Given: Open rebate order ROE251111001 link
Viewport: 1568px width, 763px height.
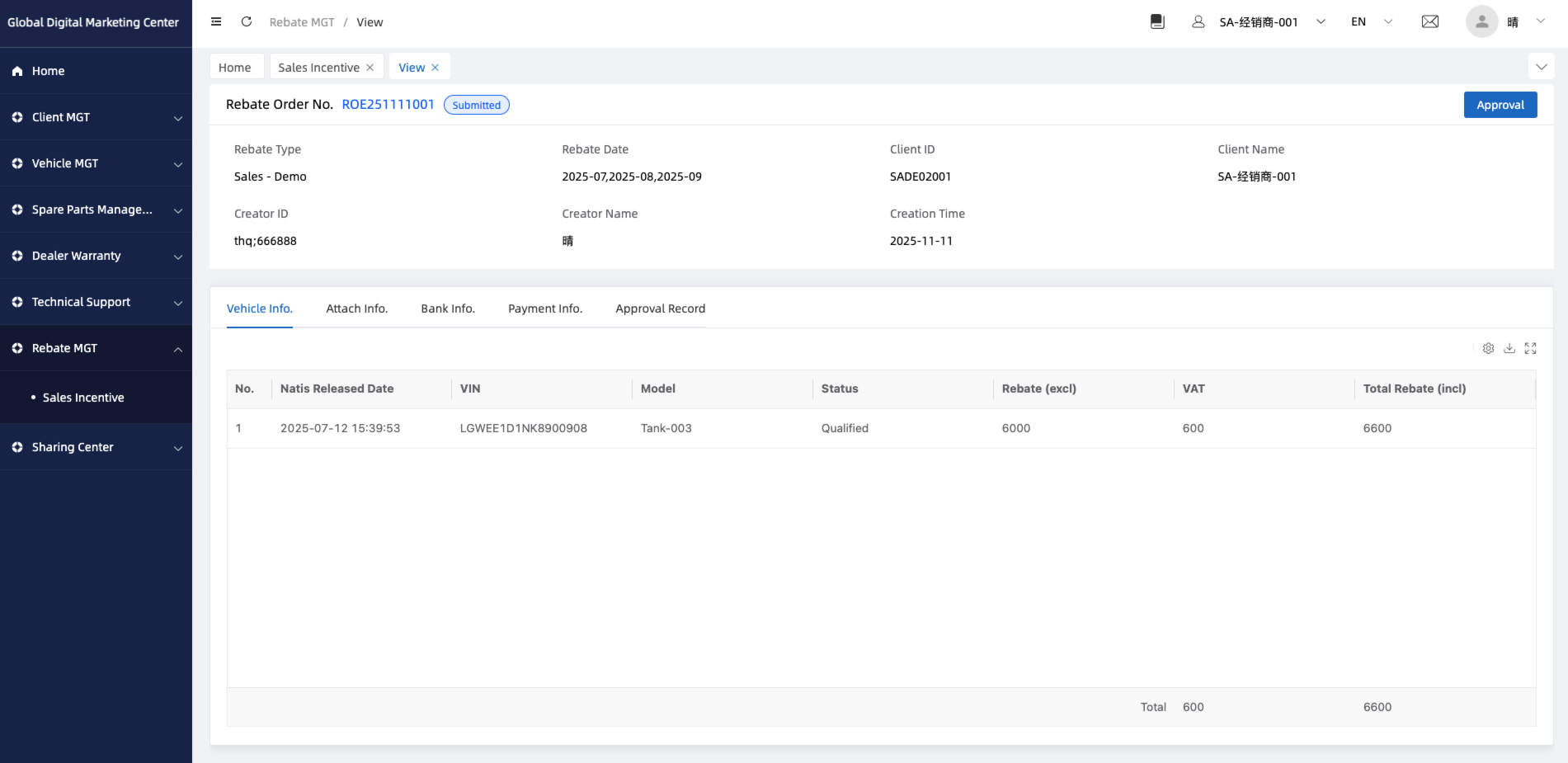Looking at the screenshot, I should (x=388, y=105).
